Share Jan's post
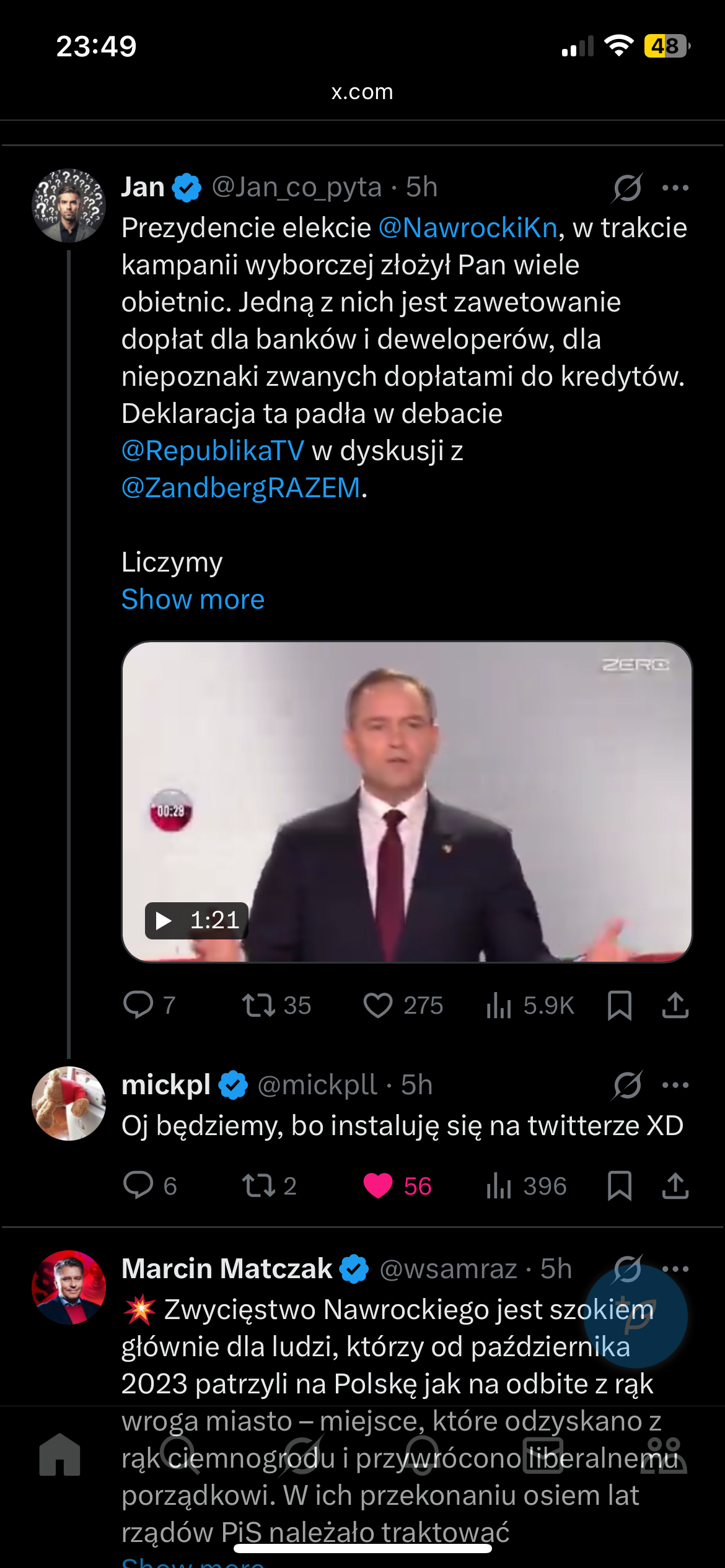The width and height of the screenshot is (725, 1568). pos(675,1004)
